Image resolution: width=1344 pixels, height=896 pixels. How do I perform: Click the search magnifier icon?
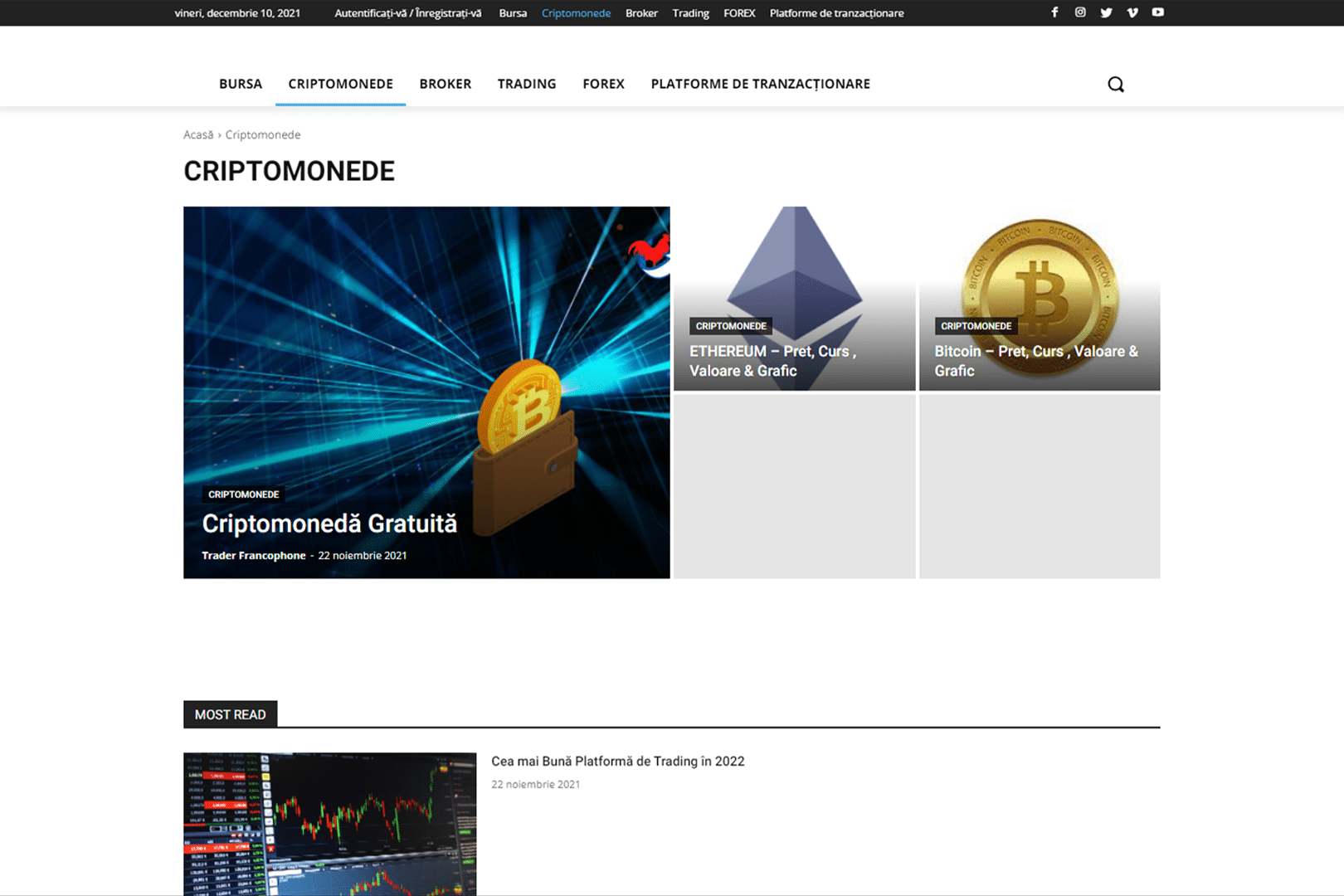point(1116,84)
